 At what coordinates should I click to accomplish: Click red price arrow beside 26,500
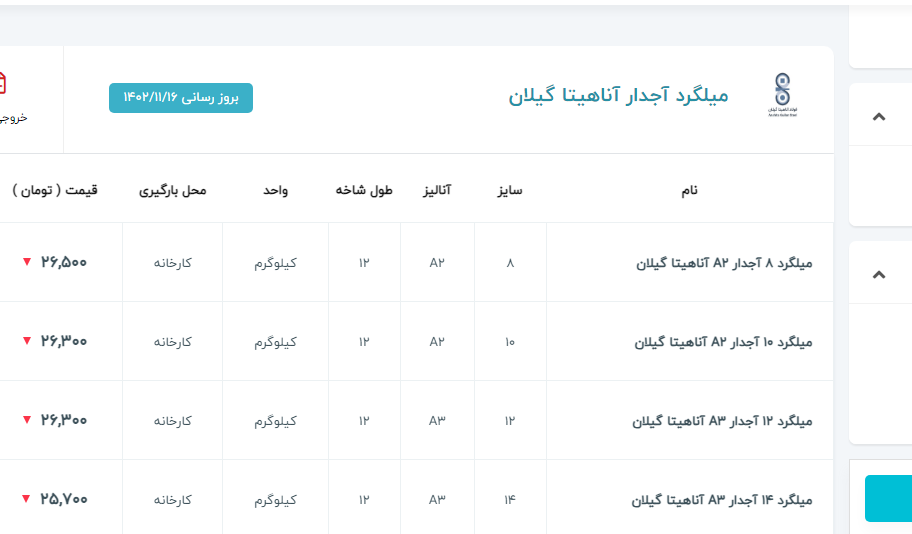pyautogui.click(x=27, y=263)
